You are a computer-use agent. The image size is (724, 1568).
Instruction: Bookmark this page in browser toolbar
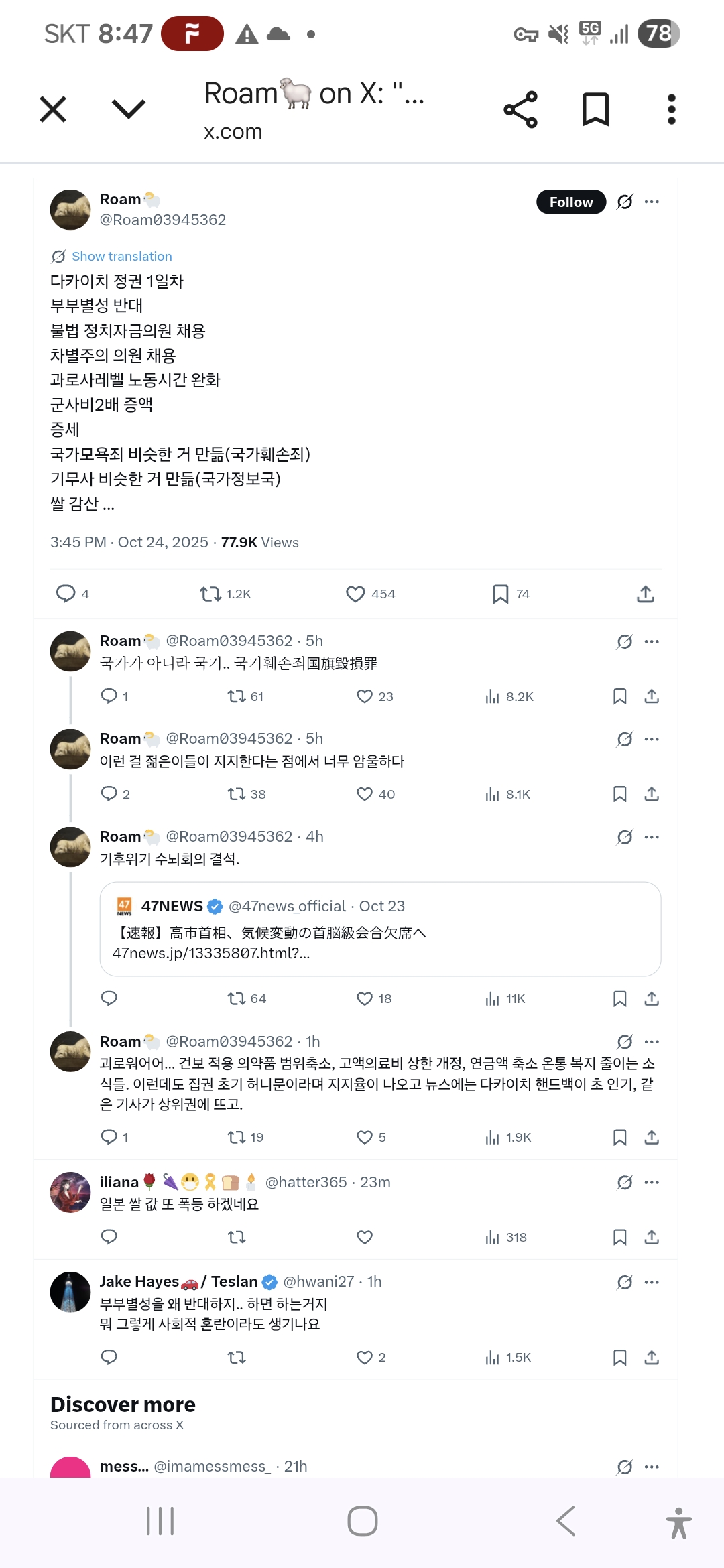point(595,109)
